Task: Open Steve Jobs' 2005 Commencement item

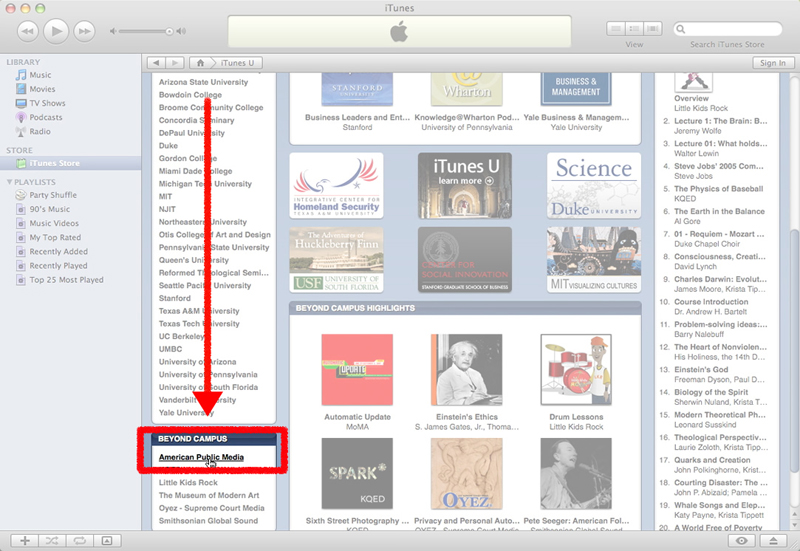Action: click(x=718, y=166)
